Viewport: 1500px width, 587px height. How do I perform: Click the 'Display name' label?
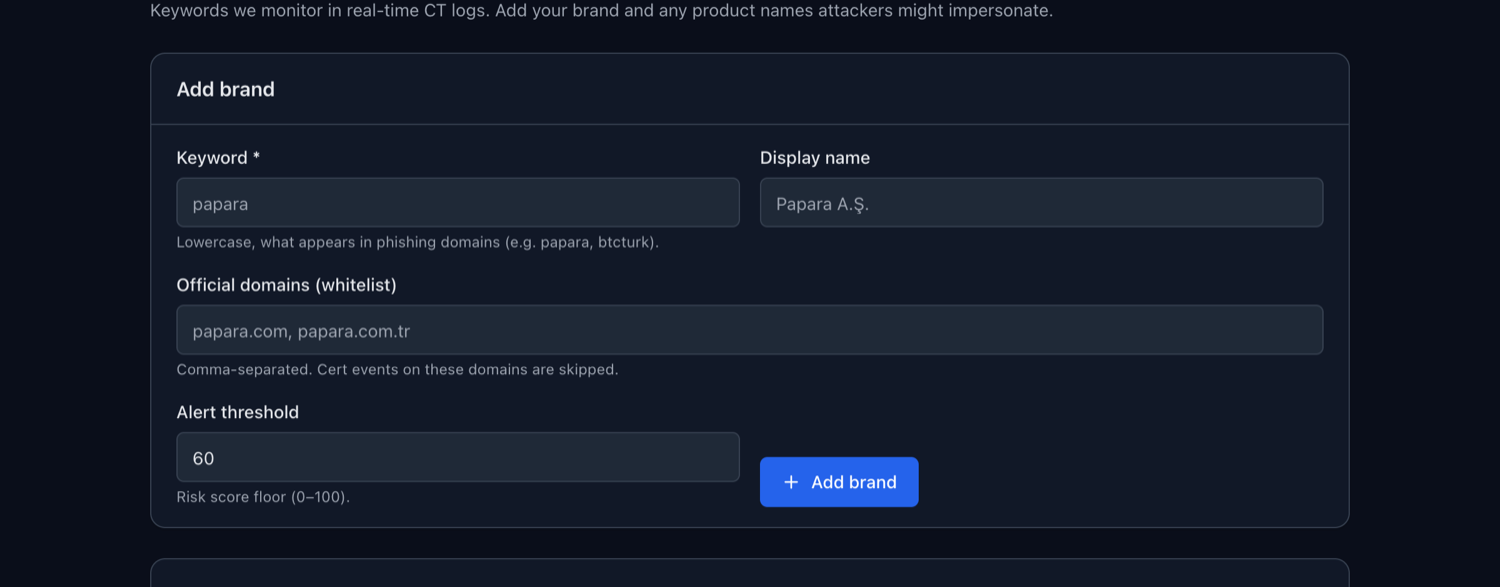point(815,158)
